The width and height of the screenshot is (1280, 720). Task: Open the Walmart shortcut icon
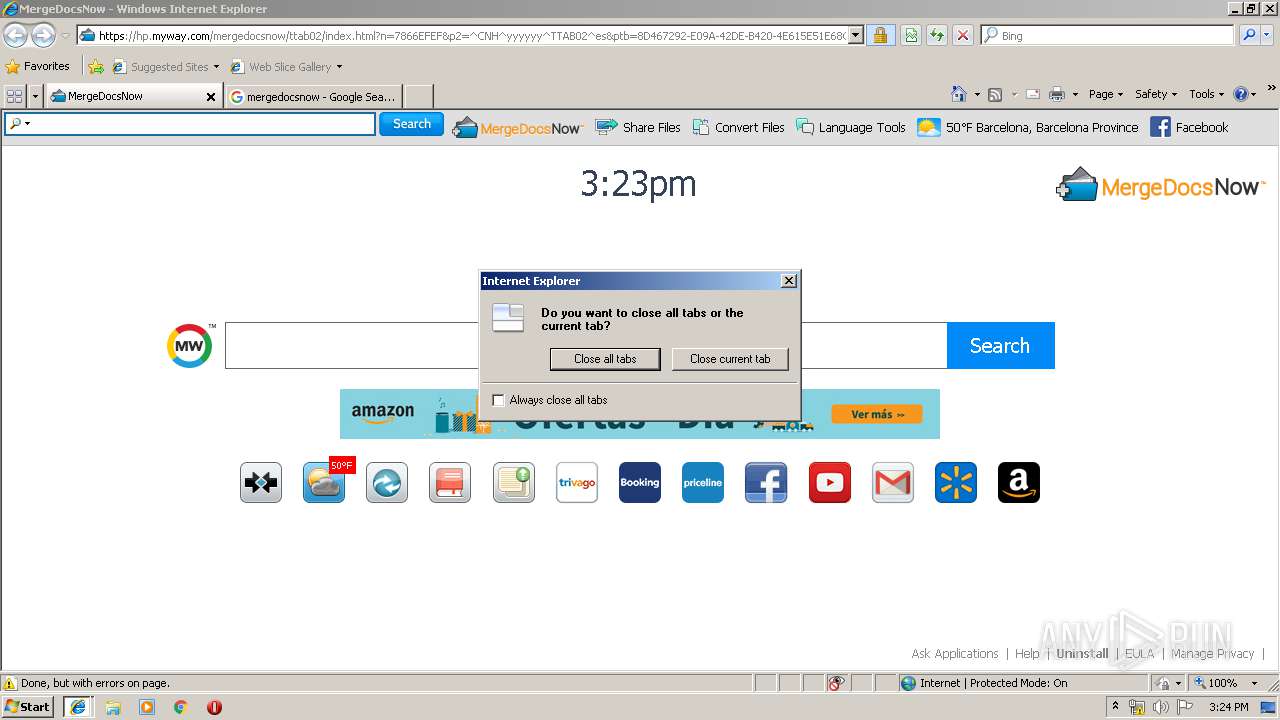[x=956, y=483]
